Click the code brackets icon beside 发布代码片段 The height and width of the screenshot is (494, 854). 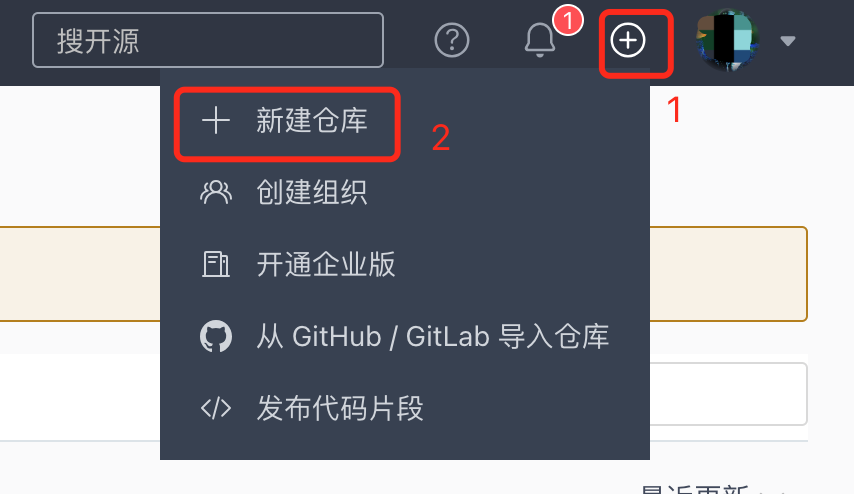click(x=216, y=408)
